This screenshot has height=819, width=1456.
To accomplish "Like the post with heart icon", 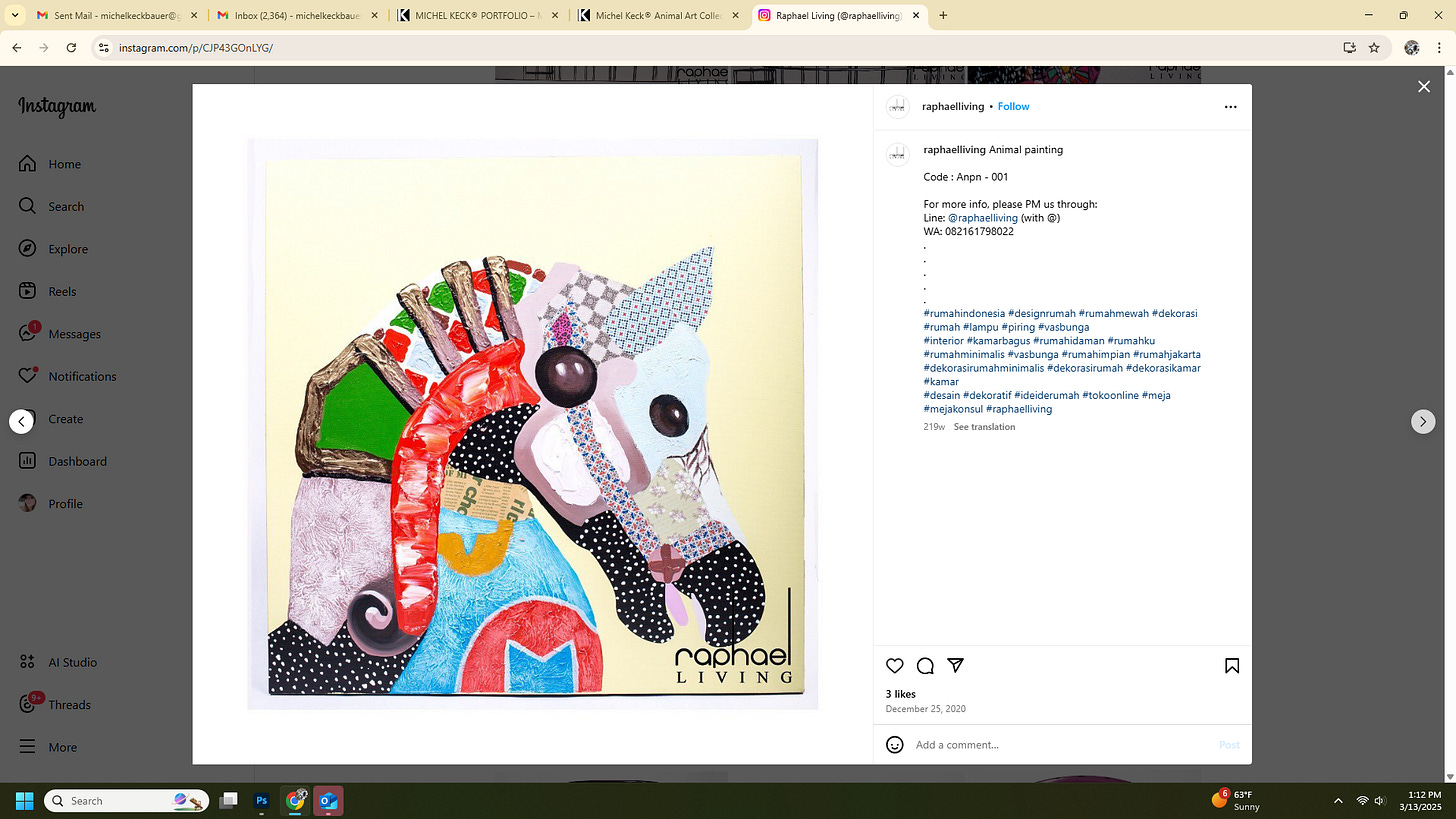I will pyautogui.click(x=895, y=666).
